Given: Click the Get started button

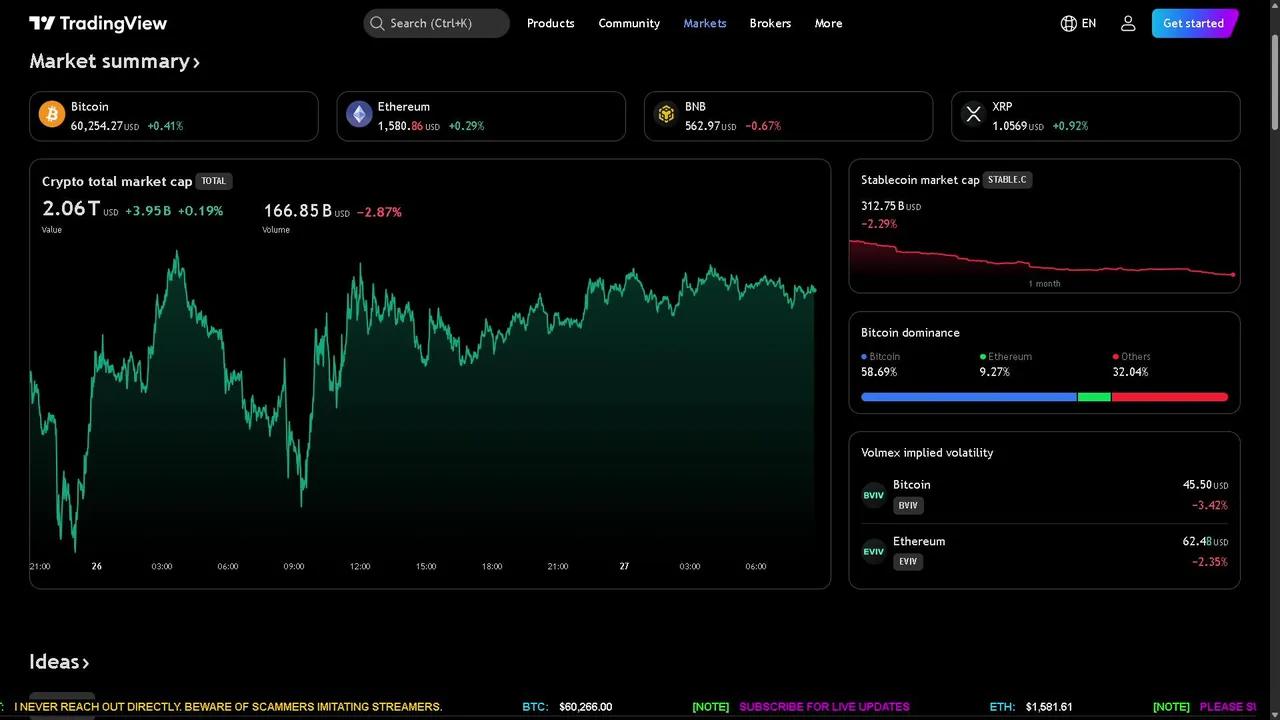Looking at the screenshot, I should coord(1194,23).
